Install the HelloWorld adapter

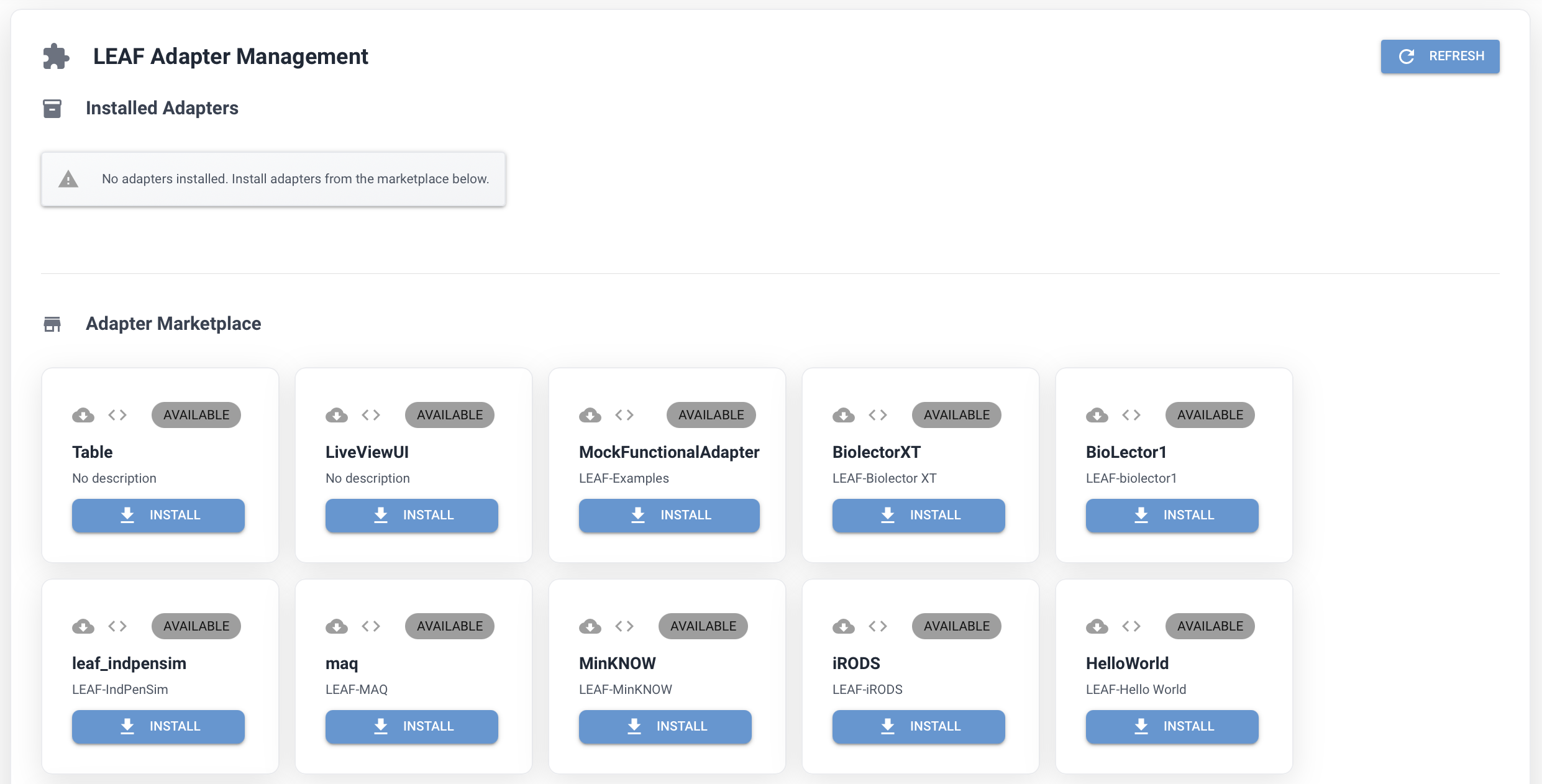pyautogui.click(x=1172, y=726)
